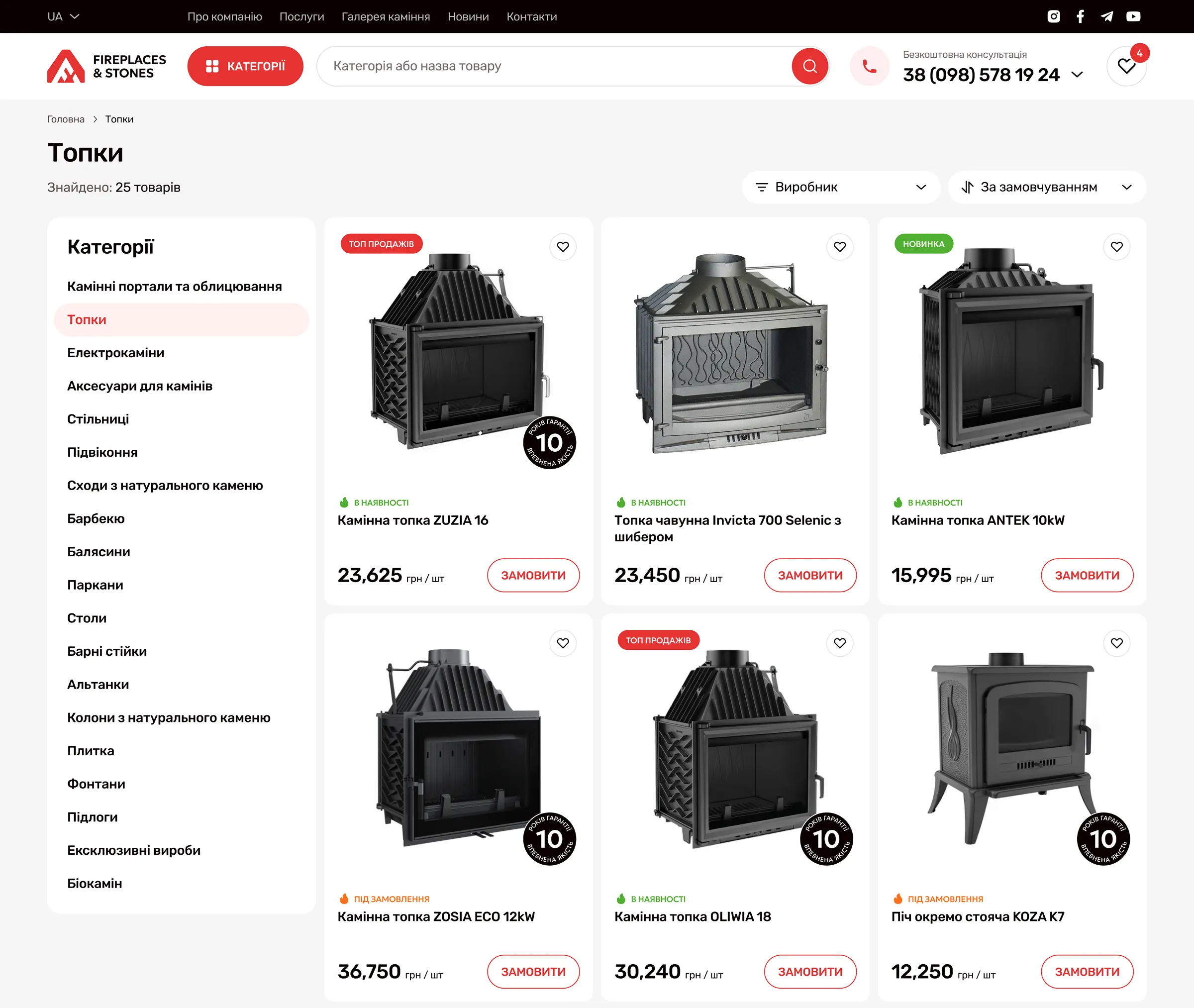
Task: Open the UA language dropdown
Action: 63,16
